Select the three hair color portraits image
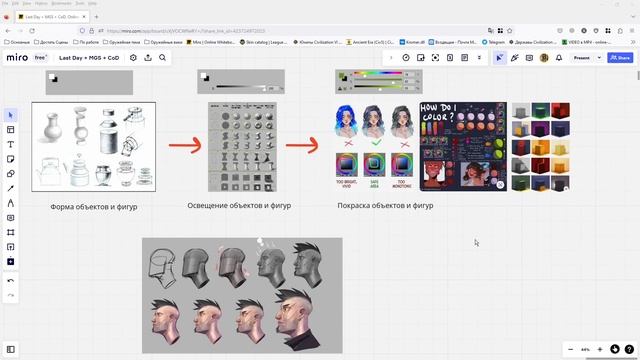The width and height of the screenshot is (640, 360). 374,147
